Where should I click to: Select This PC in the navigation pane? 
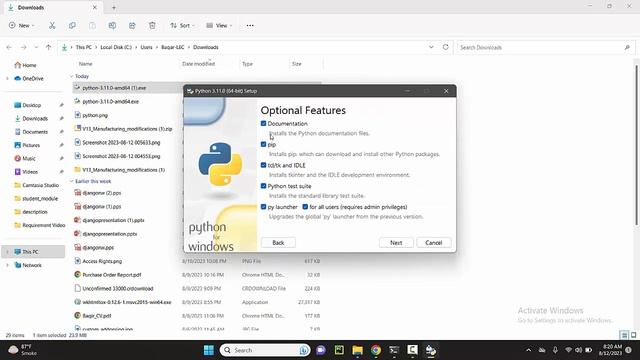click(x=33, y=251)
